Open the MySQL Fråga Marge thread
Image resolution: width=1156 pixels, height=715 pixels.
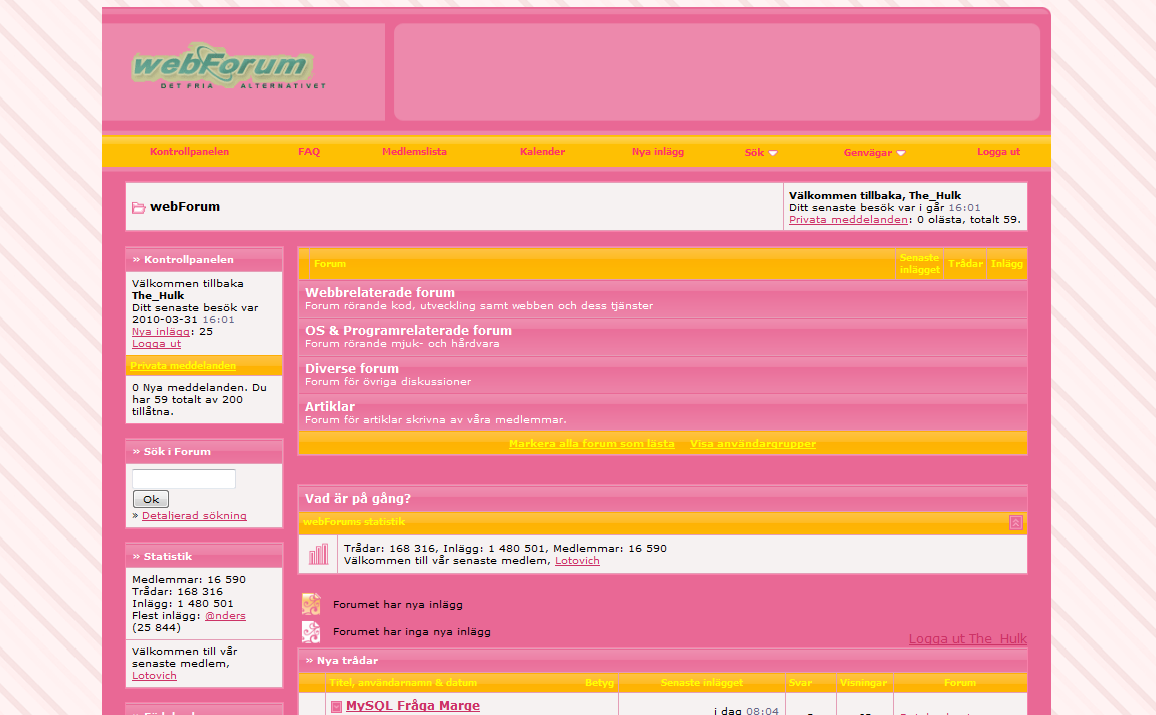click(x=413, y=705)
